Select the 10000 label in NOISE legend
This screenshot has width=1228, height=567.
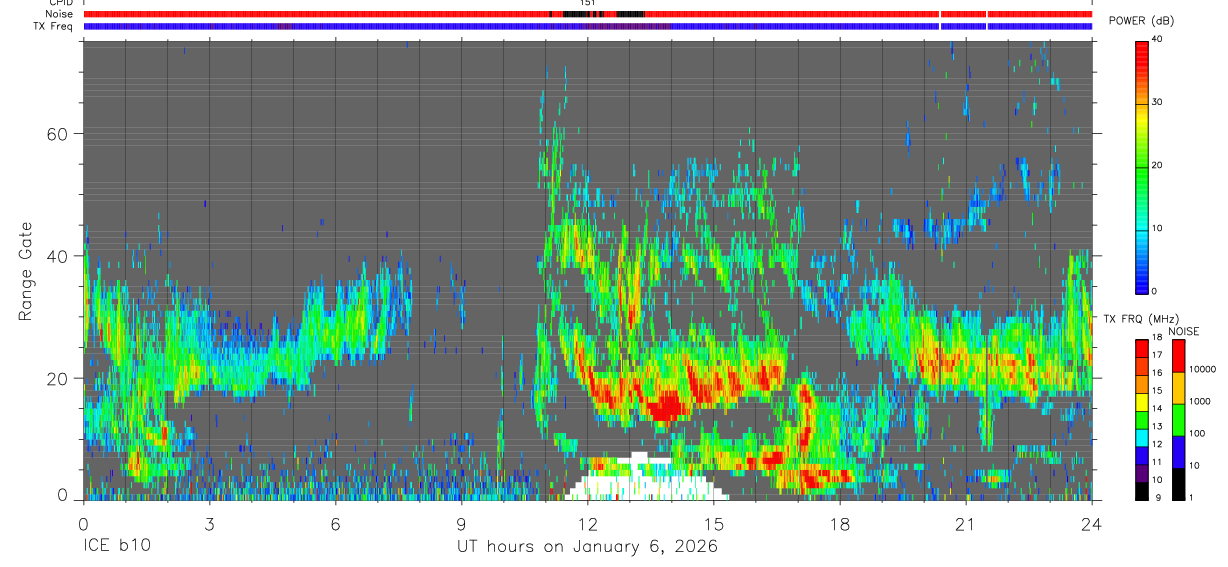coord(1202,369)
